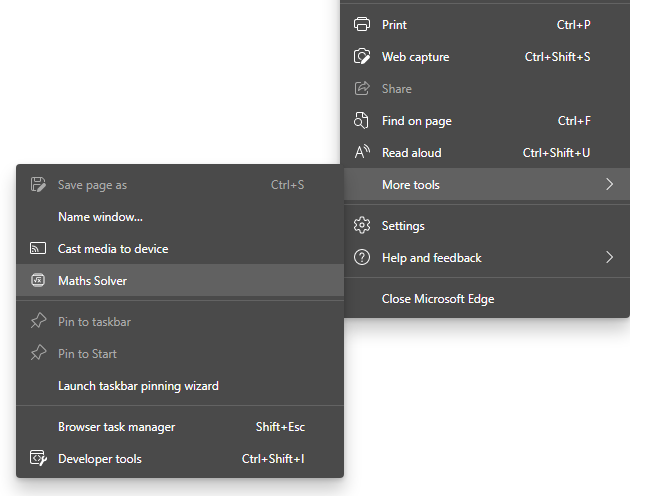Click the Developer tools icon

point(38,459)
